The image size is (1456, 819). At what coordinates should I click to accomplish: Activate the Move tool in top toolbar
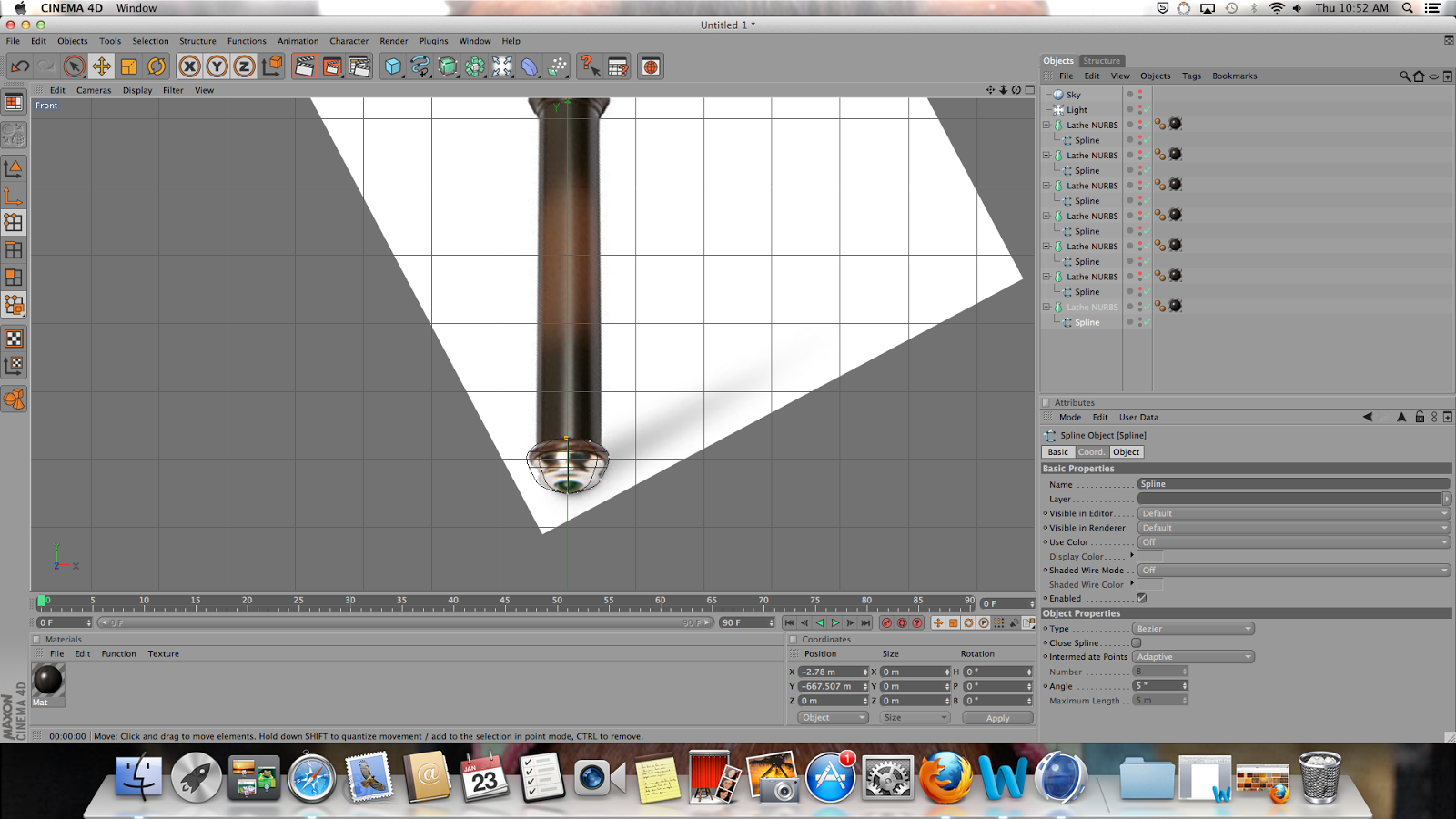102,66
